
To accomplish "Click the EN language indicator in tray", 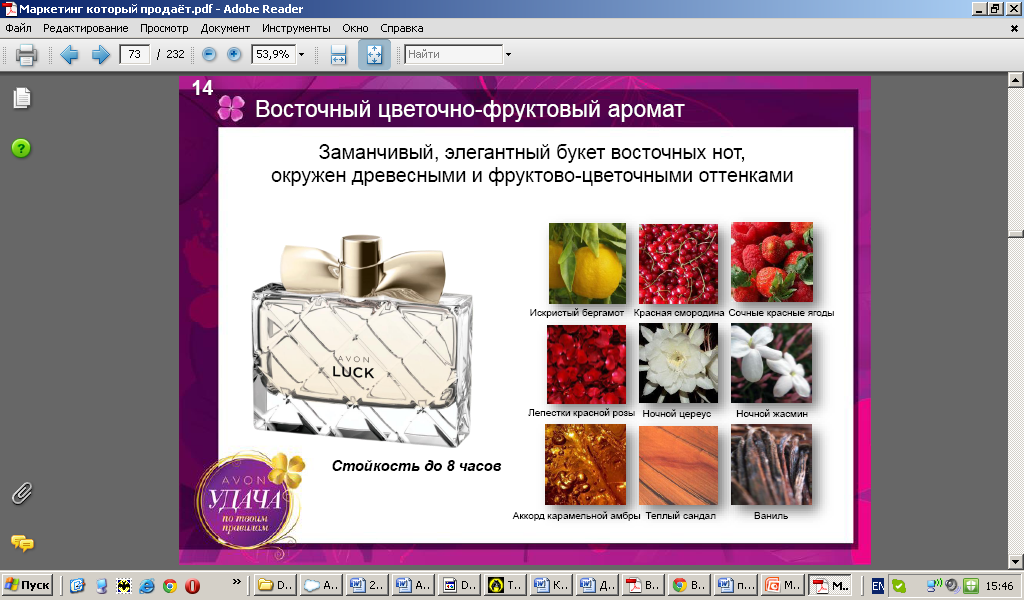I will pos(878,586).
